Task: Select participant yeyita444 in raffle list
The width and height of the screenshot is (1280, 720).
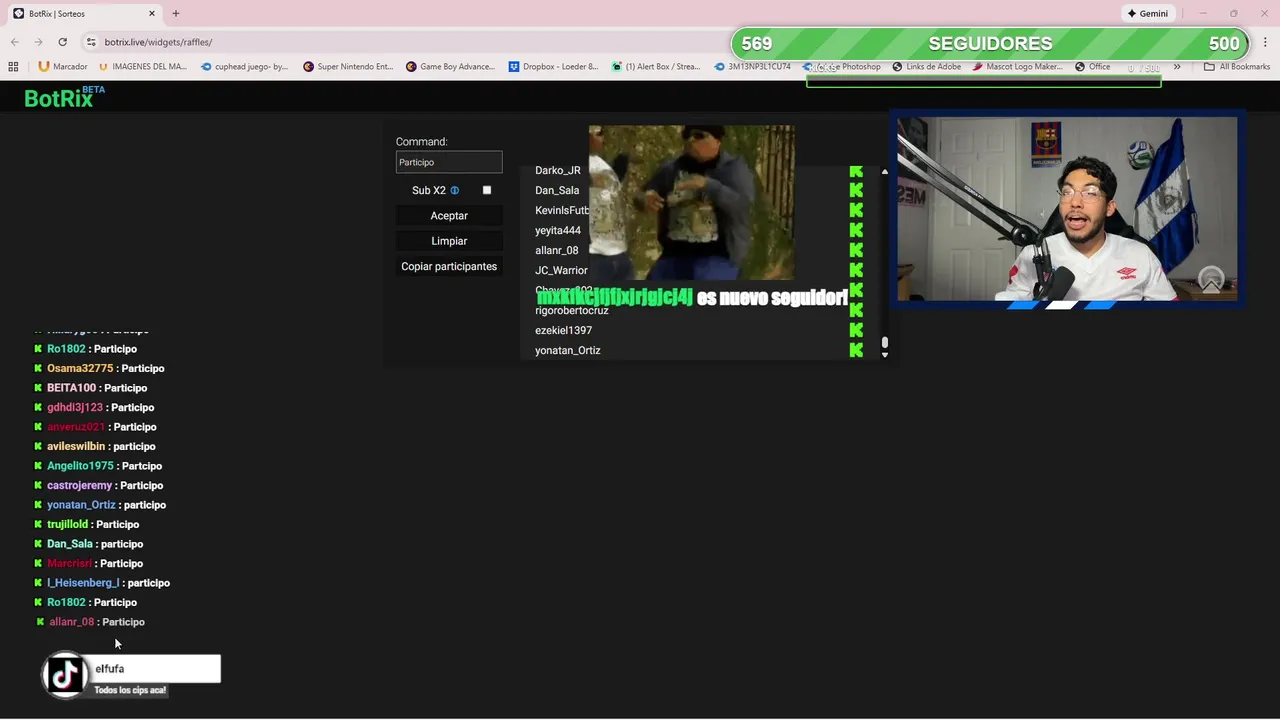Action: click(558, 230)
